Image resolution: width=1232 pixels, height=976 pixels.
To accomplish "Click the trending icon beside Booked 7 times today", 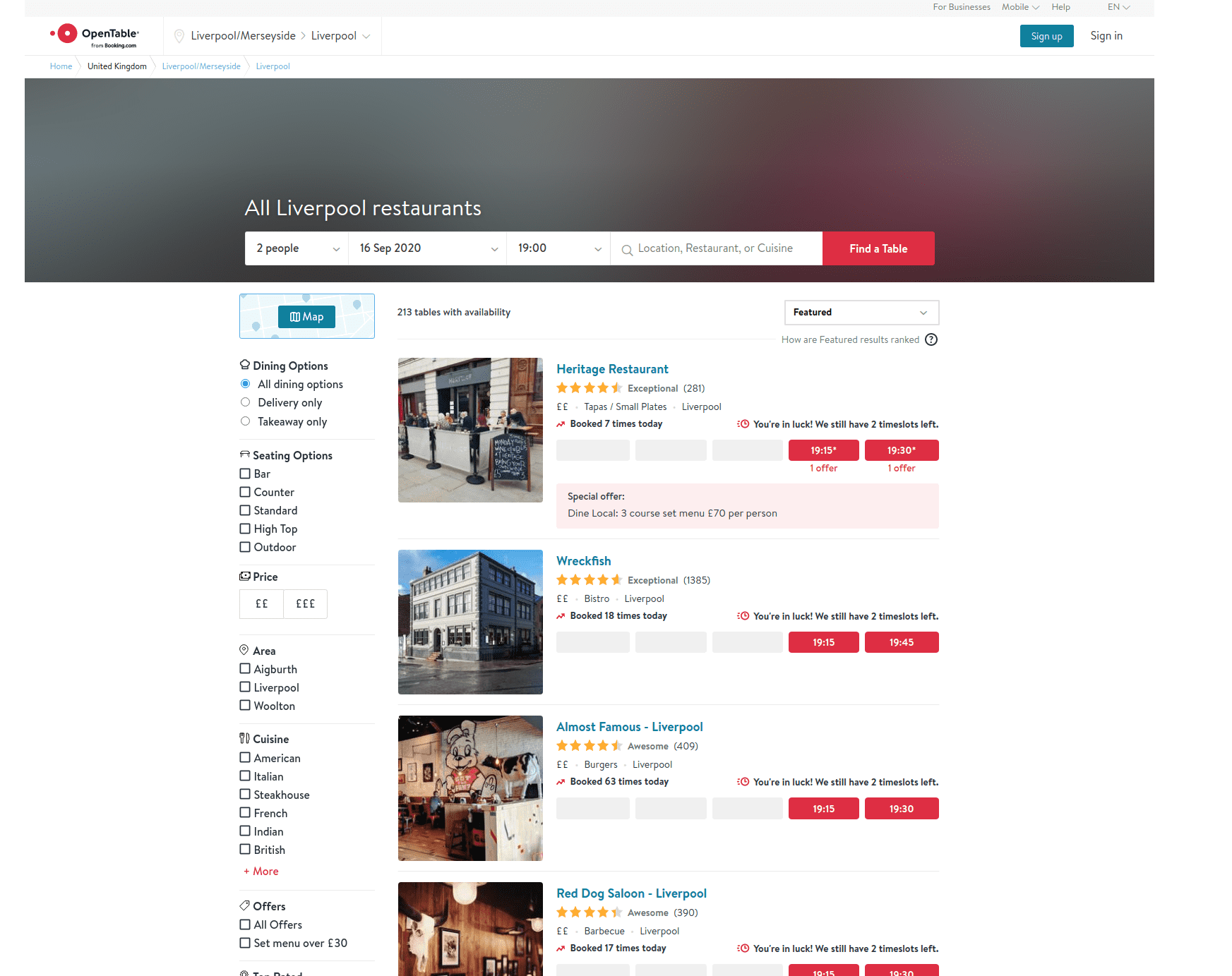I will tap(561, 424).
